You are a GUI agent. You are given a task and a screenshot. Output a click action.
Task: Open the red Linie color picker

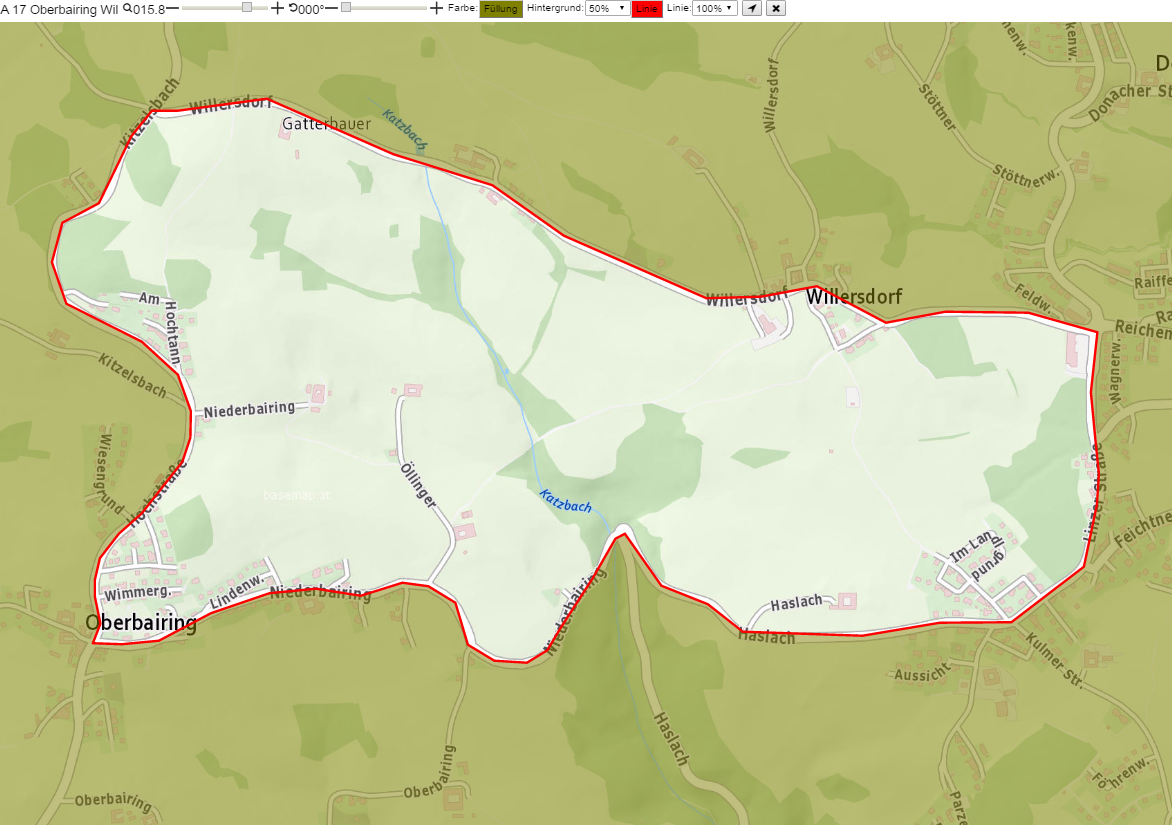click(x=647, y=9)
